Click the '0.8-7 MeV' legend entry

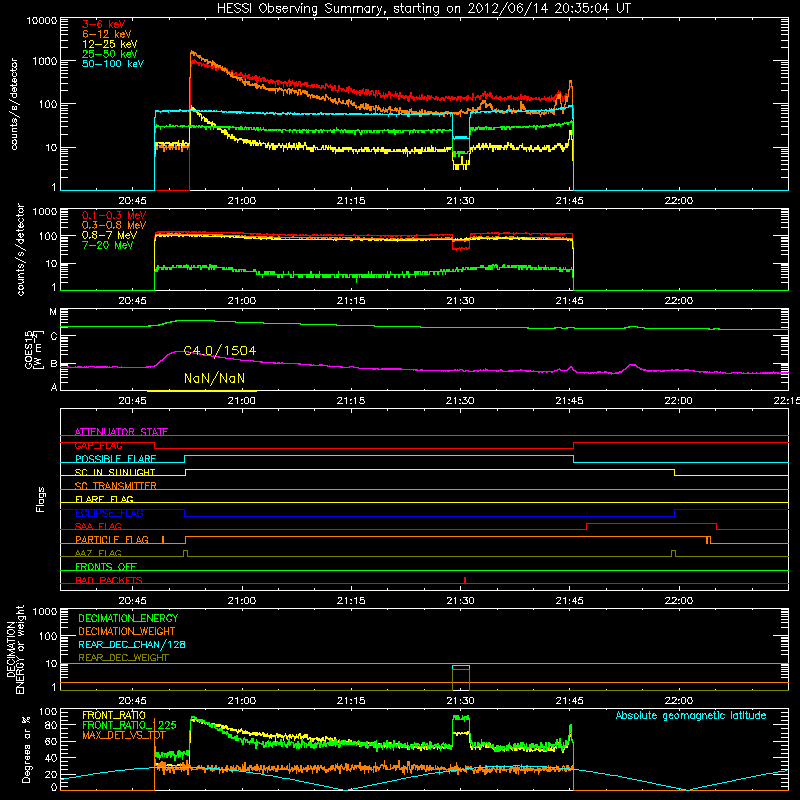tap(109, 235)
